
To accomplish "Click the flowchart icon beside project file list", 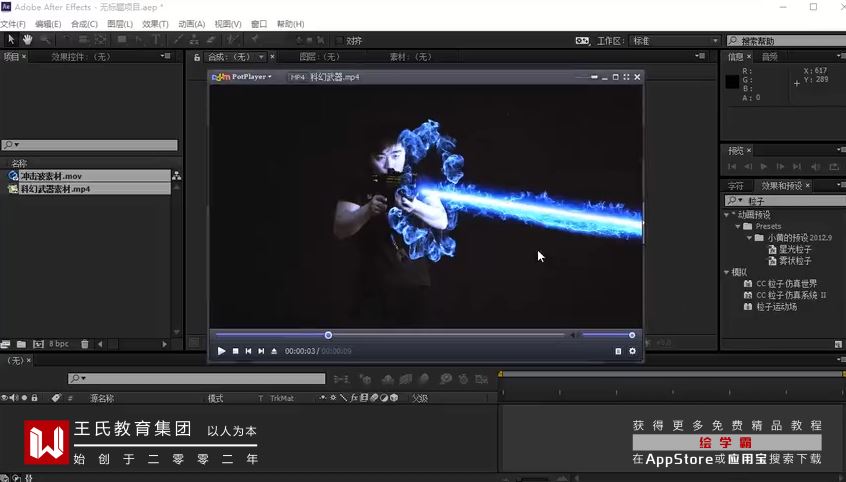I will pos(176,175).
